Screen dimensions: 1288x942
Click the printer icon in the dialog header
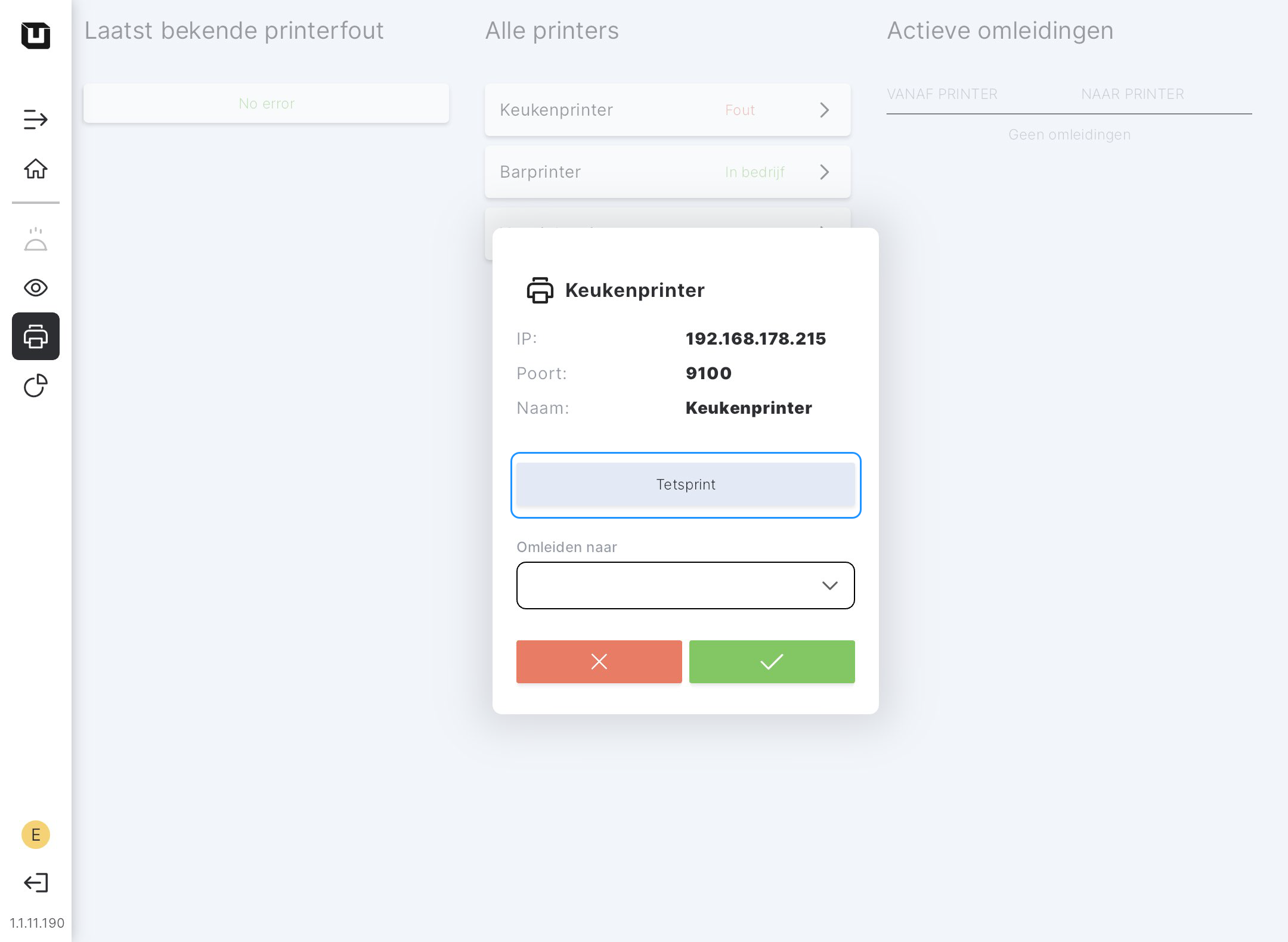click(x=540, y=290)
